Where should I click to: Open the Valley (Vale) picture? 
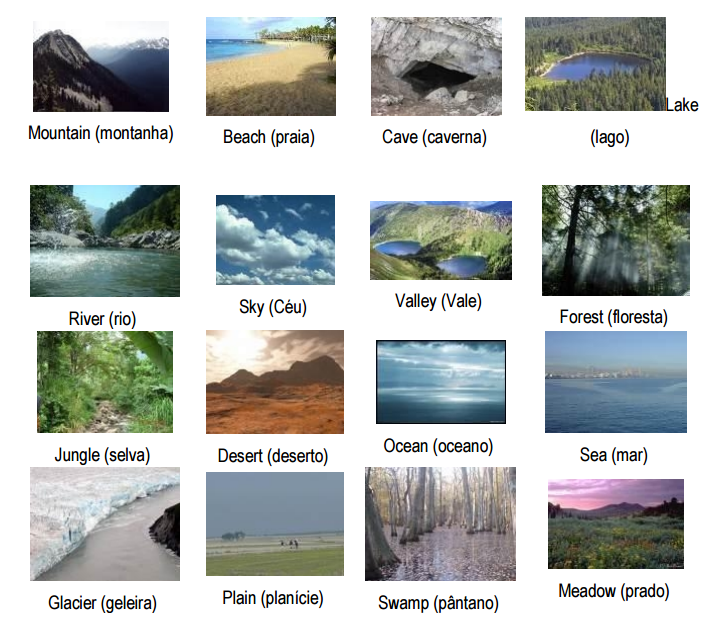pyautogui.click(x=441, y=240)
